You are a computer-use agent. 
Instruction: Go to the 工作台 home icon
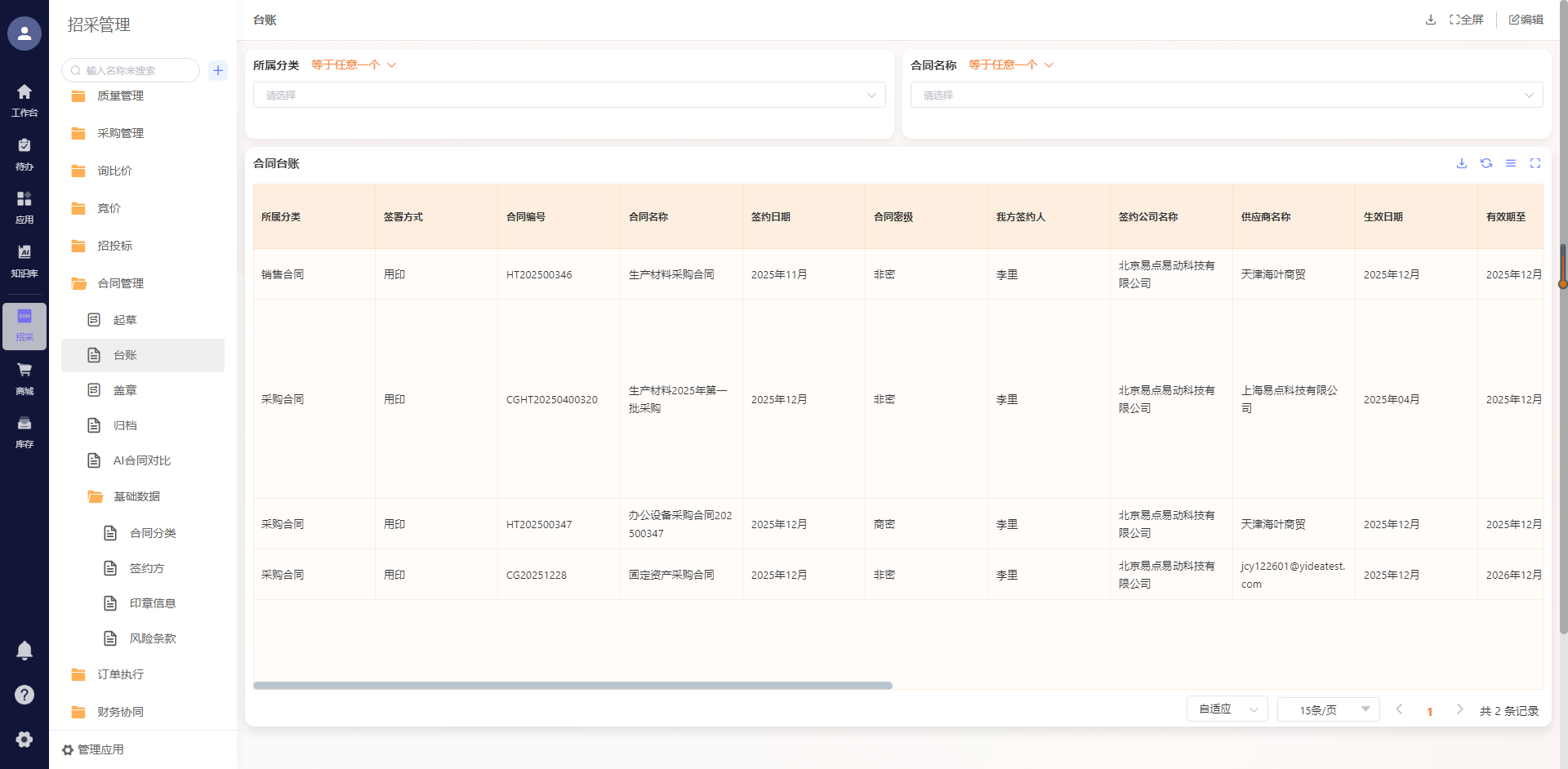pos(24,100)
